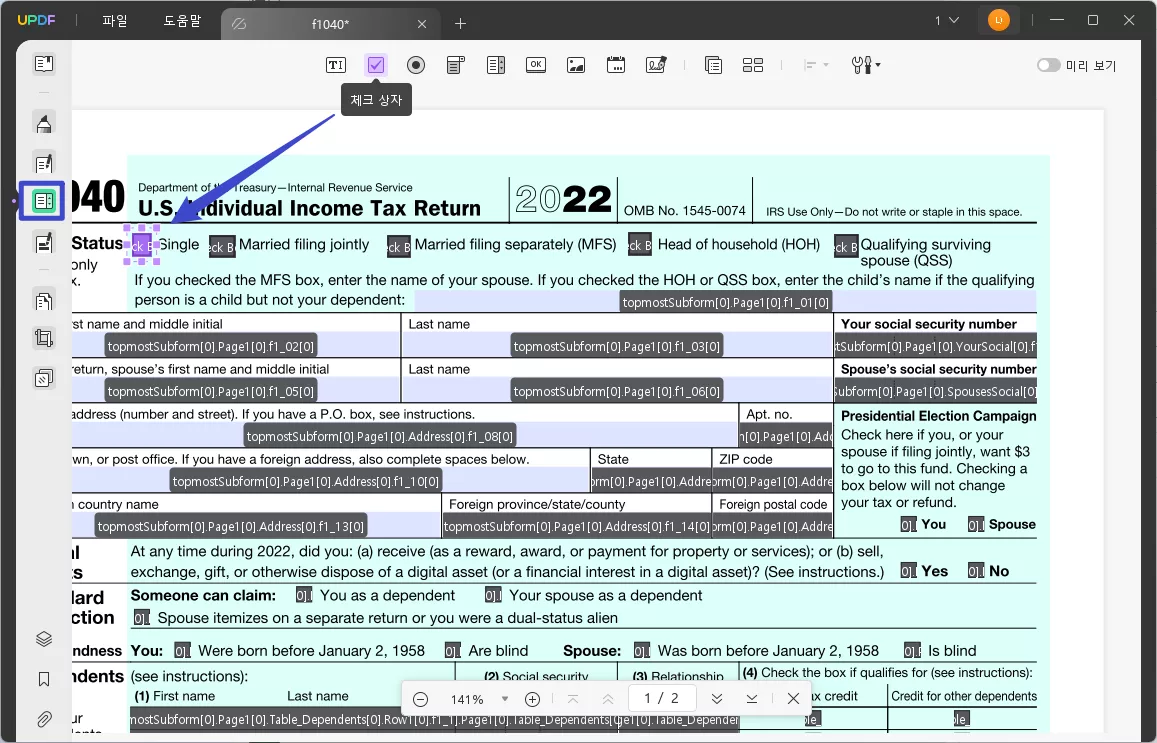Select the digital assets No checkbox field
Viewport: 1157px width, 743px height.
976,571
